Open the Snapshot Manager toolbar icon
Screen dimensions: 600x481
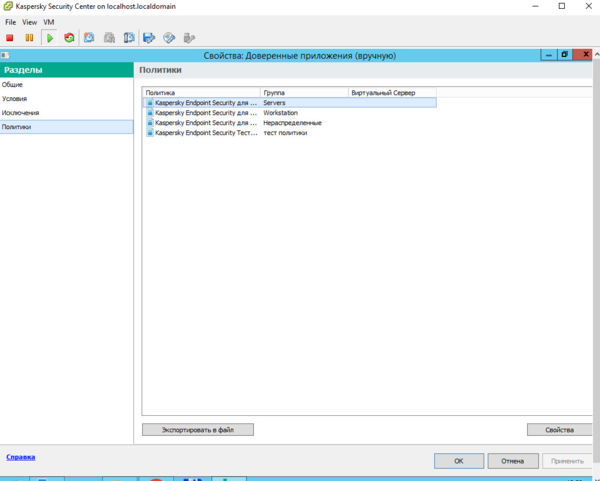pos(129,38)
